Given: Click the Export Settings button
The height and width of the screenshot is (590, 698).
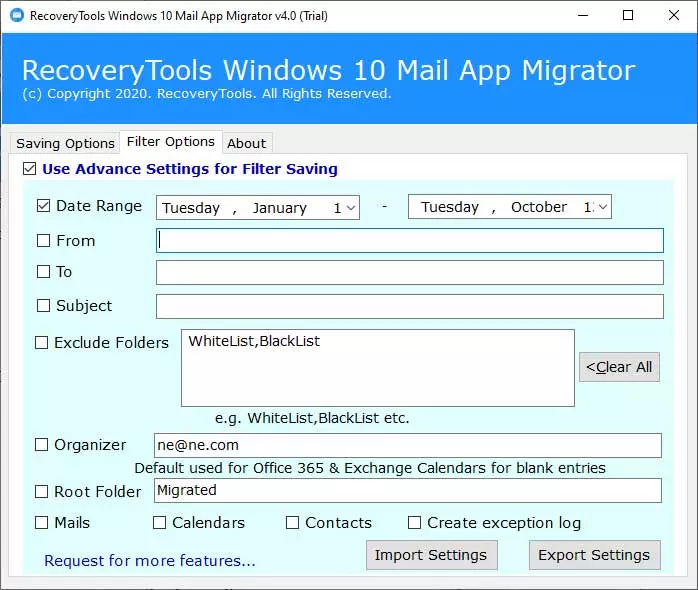Looking at the screenshot, I should tap(594, 555).
